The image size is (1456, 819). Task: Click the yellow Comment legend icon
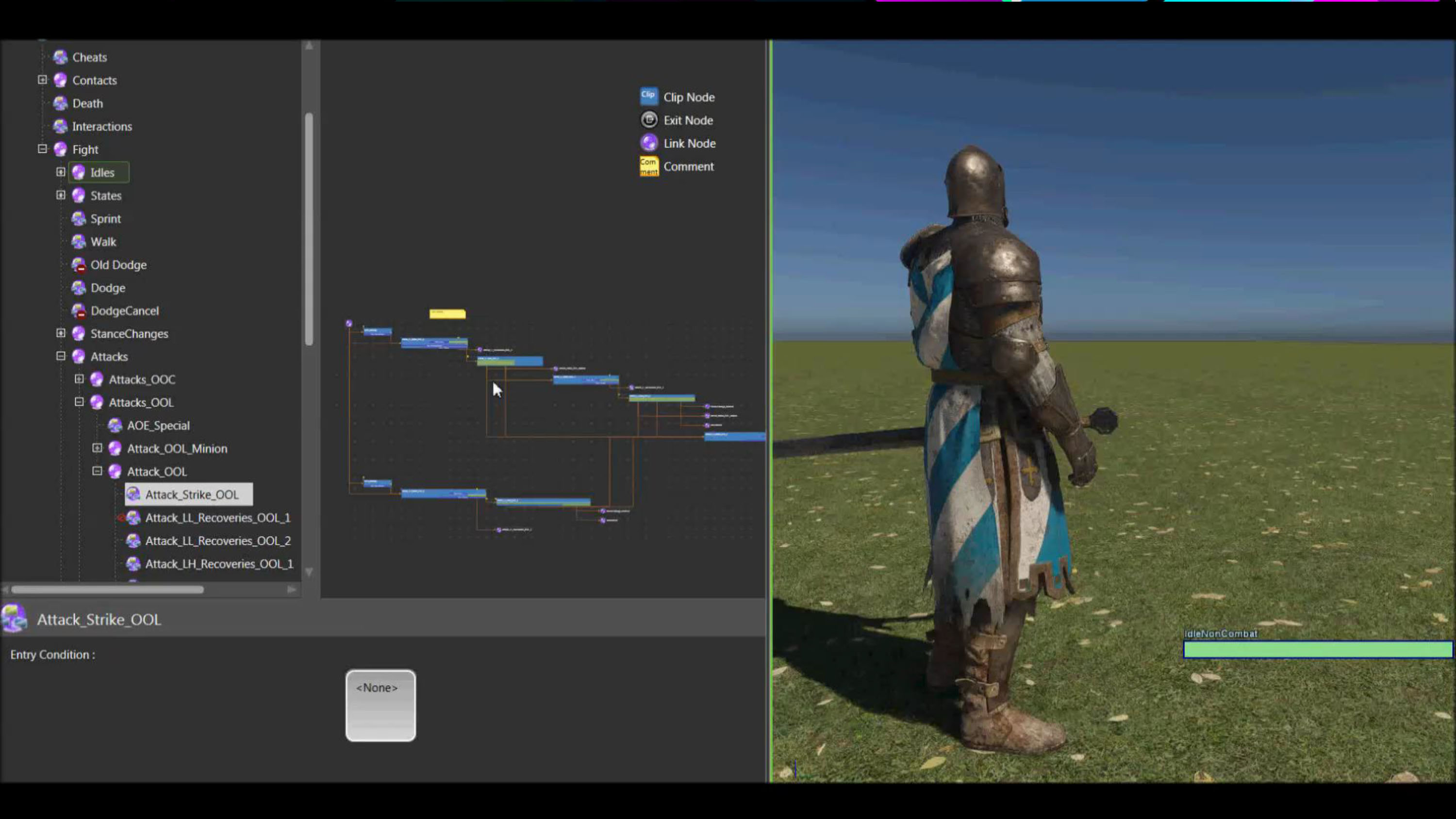[x=648, y=166]
